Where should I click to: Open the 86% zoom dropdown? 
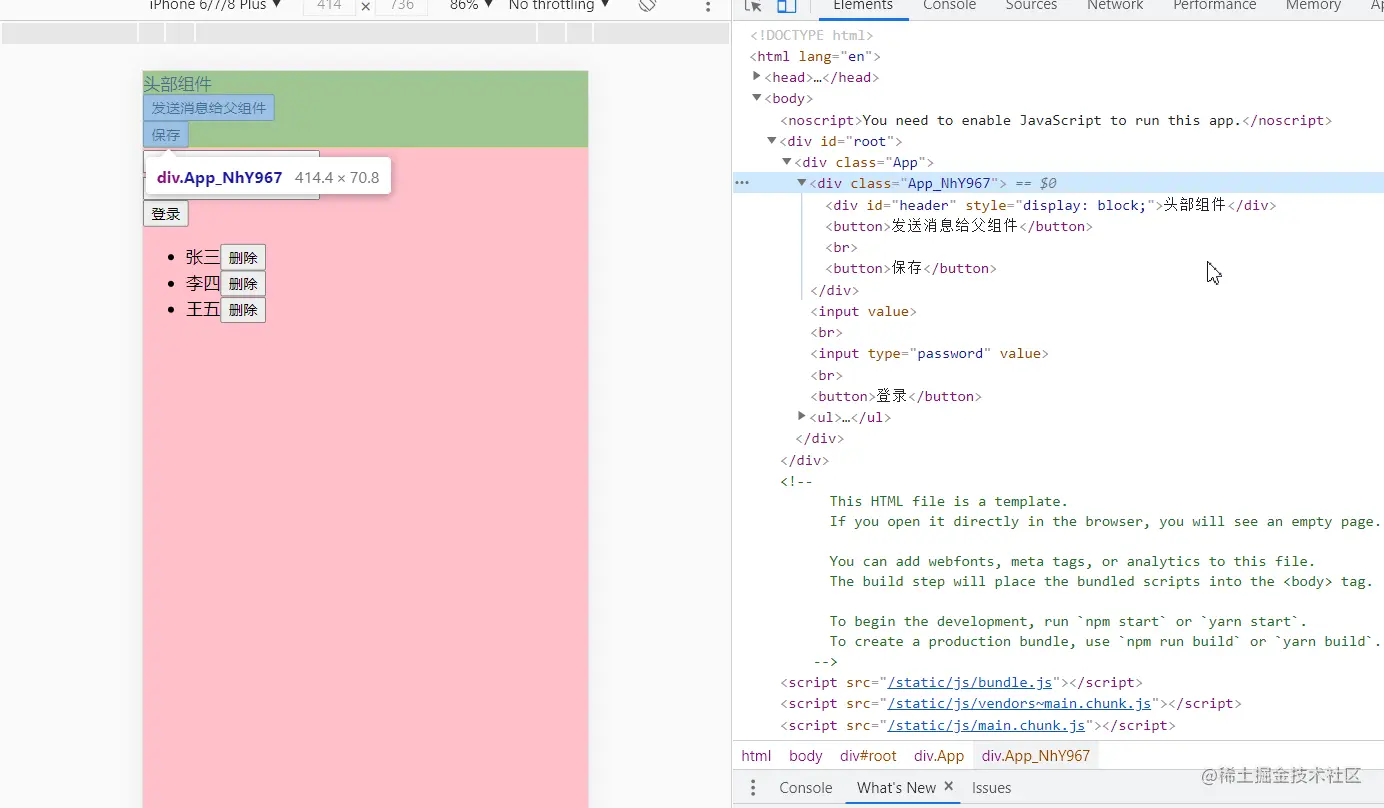pyautogui.click(x=471, y=5)
